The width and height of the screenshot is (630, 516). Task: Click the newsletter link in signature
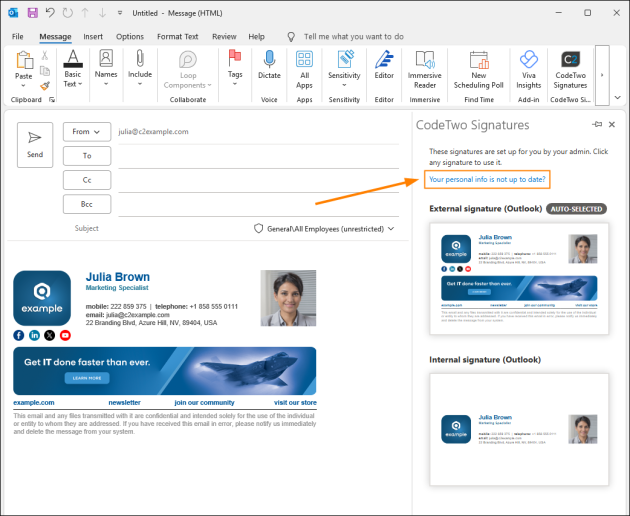pyautogui.click(x=125, y=403)
